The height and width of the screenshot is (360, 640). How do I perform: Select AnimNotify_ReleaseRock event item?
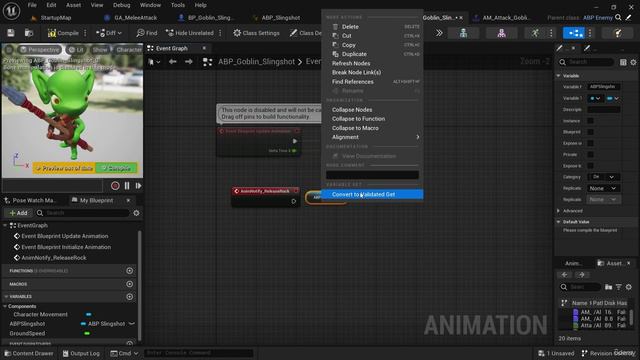tap(53, 258)
